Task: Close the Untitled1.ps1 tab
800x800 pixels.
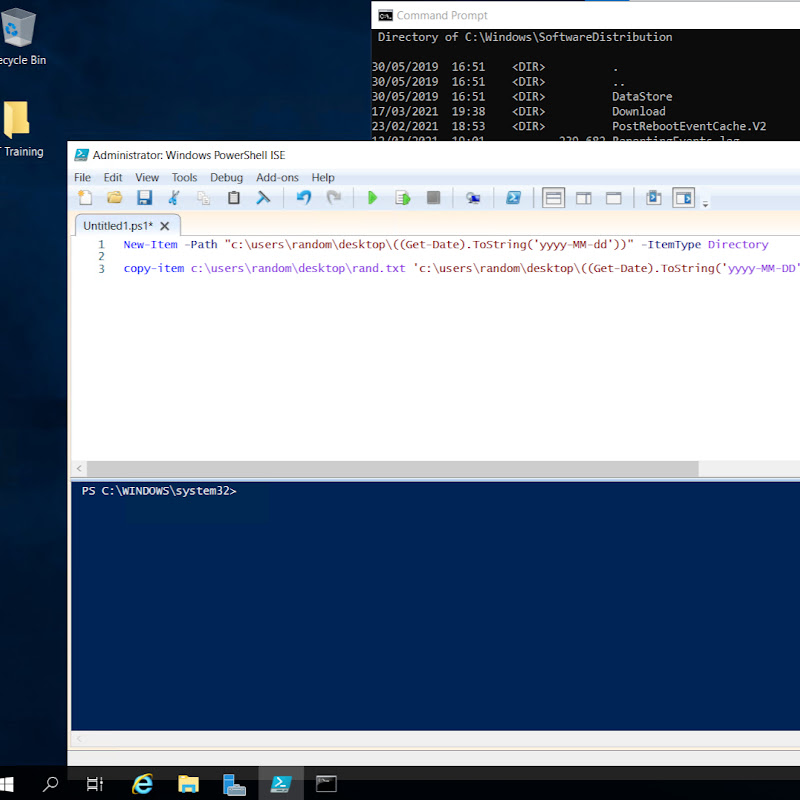Action: 165,226
